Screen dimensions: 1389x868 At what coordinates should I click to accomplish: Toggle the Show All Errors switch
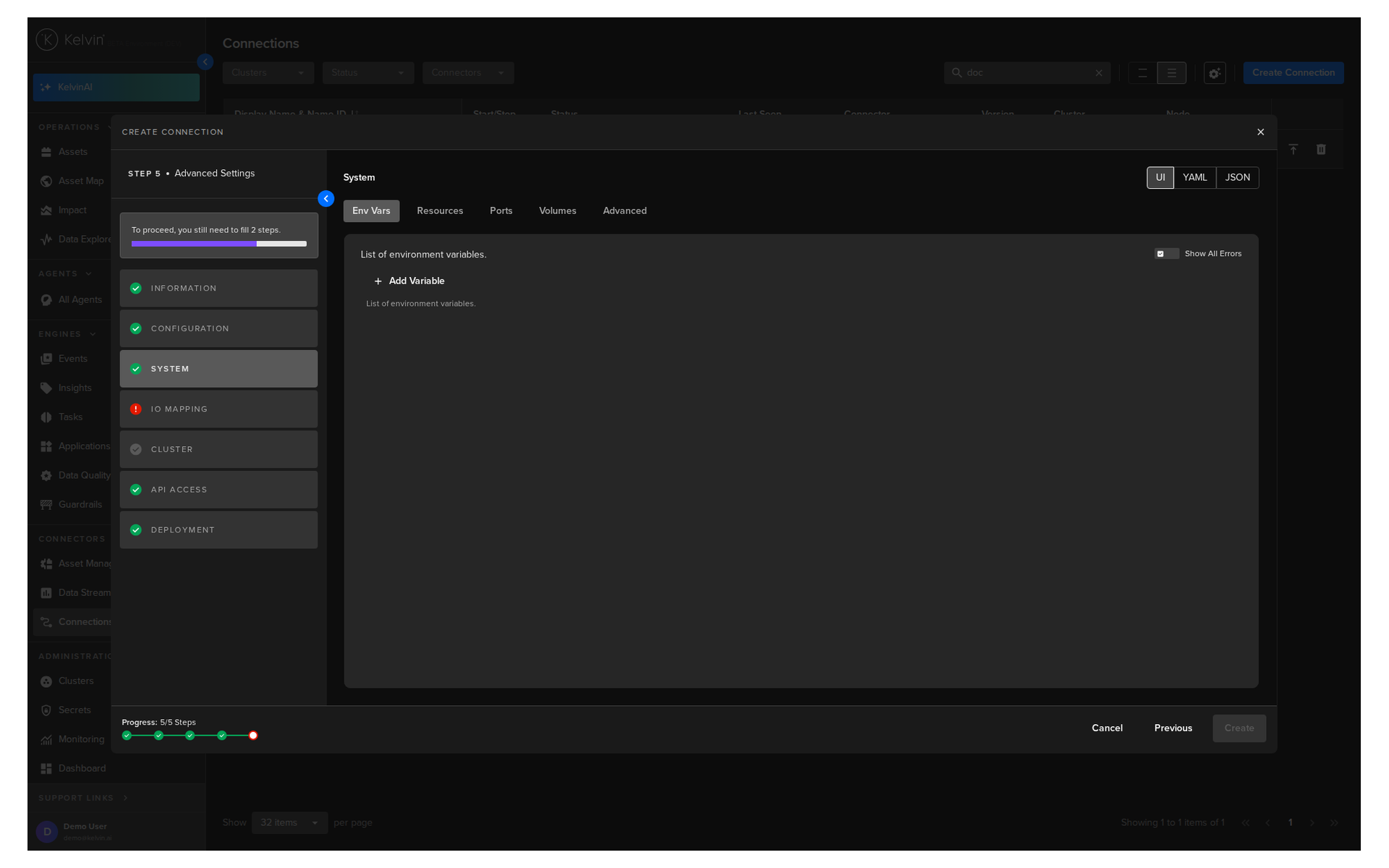pyautogui.click(x=1166, y=254)
